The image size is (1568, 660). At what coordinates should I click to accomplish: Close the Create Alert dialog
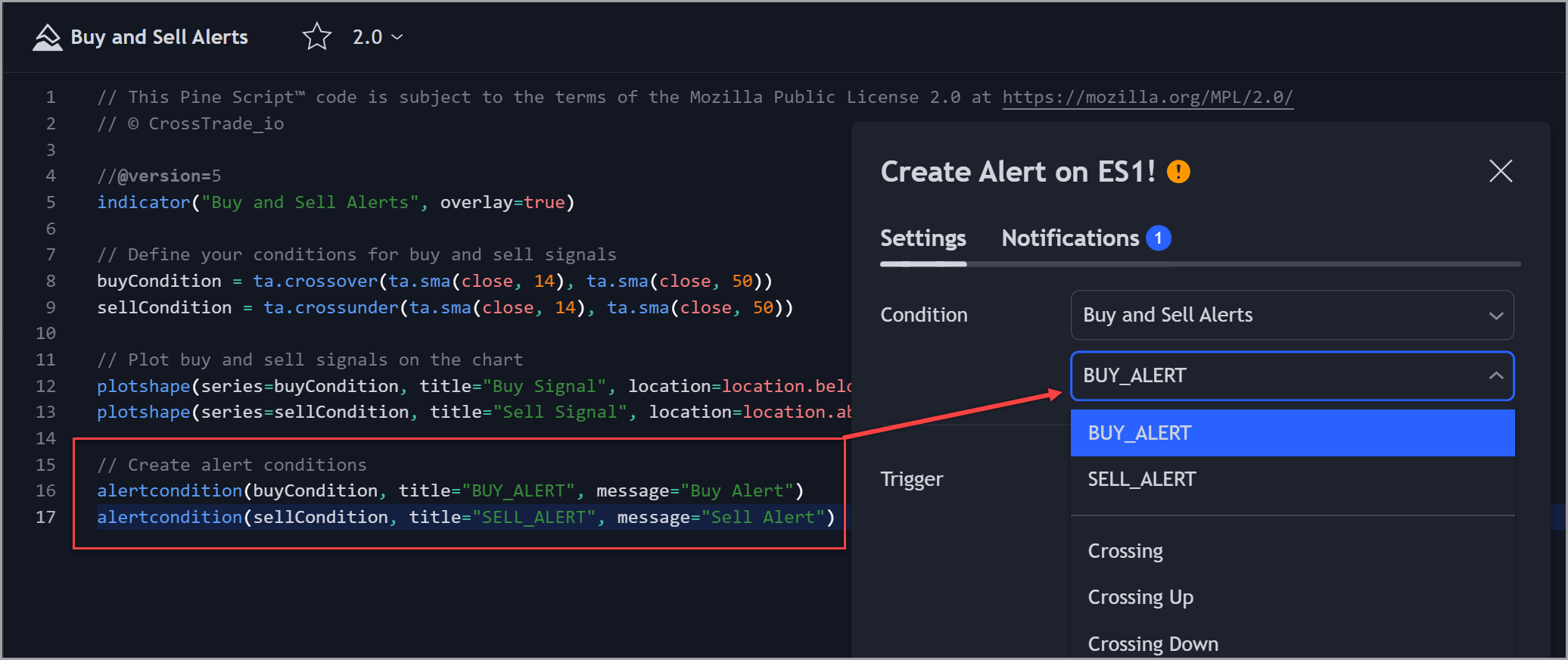click(x=1501, y=171)
